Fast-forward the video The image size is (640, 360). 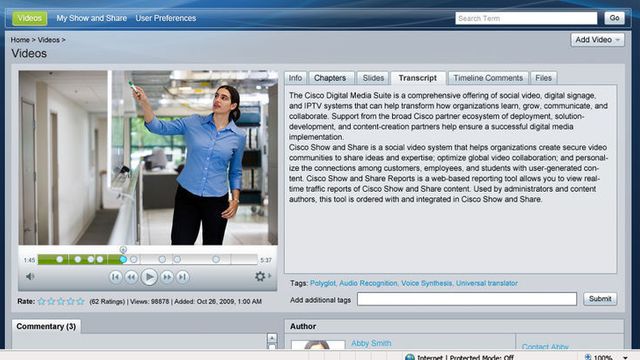coord(167,277)
